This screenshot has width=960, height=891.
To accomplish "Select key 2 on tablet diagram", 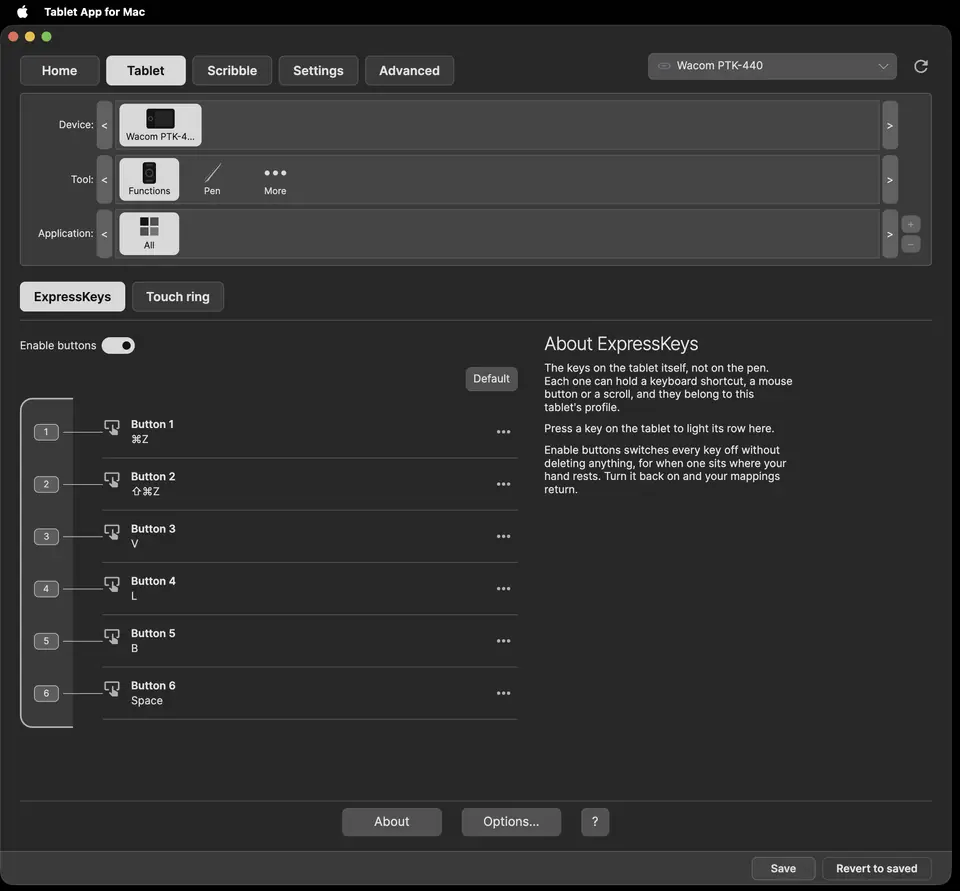I will pyautogui.click(x=46, y=484).
